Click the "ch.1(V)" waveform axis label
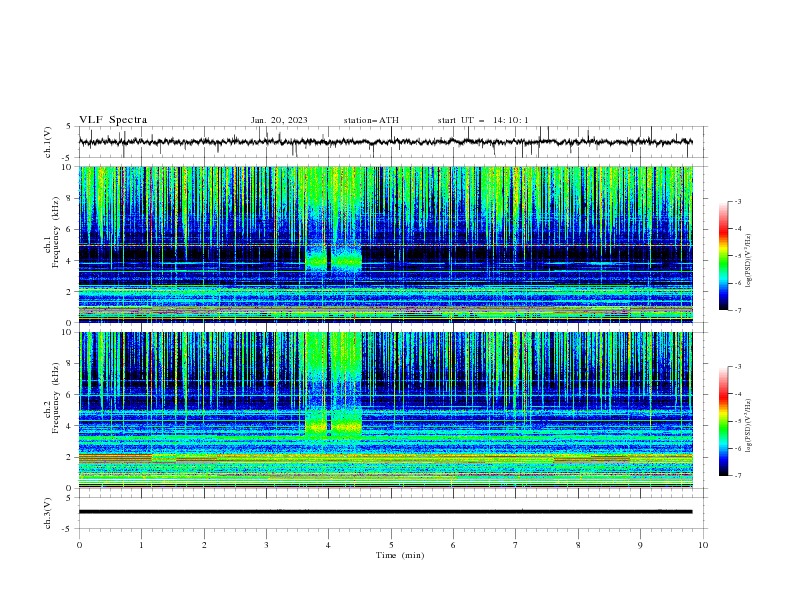The height and width of the screenshot is (612, 792). pyautogui.click(x=48, y=142)
